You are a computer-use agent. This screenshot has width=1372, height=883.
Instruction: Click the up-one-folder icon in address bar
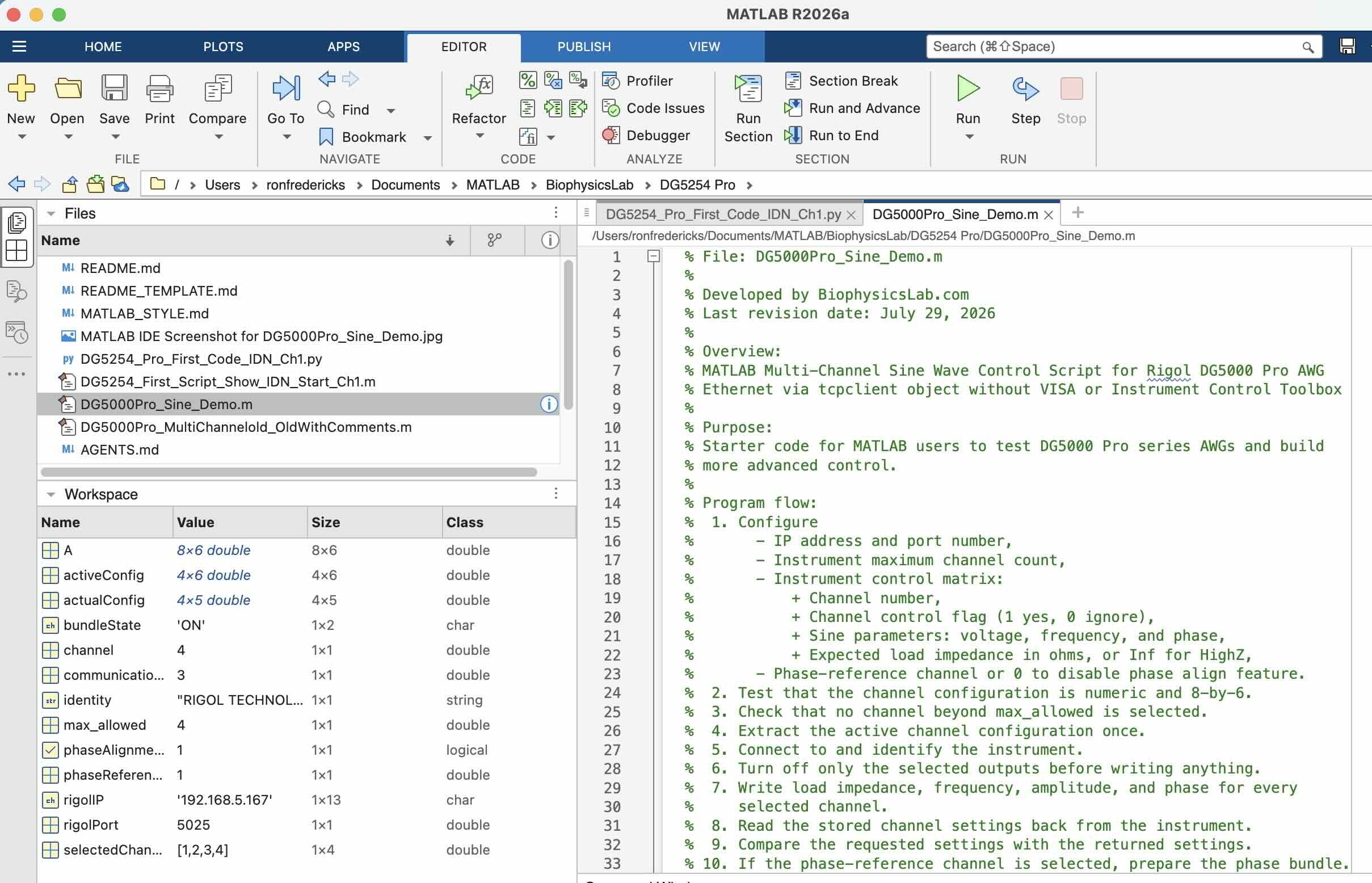tap(70, 184)
